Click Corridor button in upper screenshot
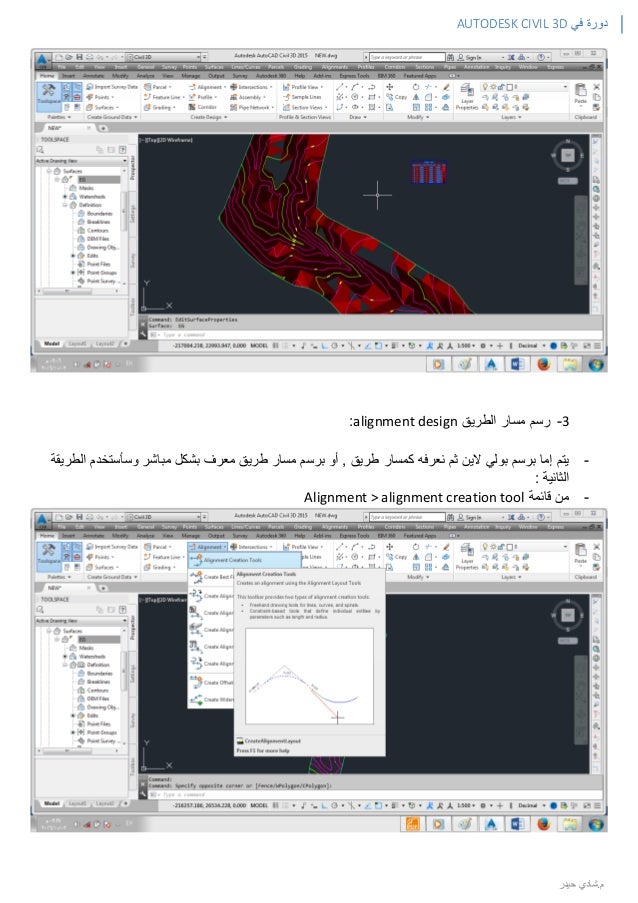Viewport: 638px width, 903px height. click(x=203, y=108)
